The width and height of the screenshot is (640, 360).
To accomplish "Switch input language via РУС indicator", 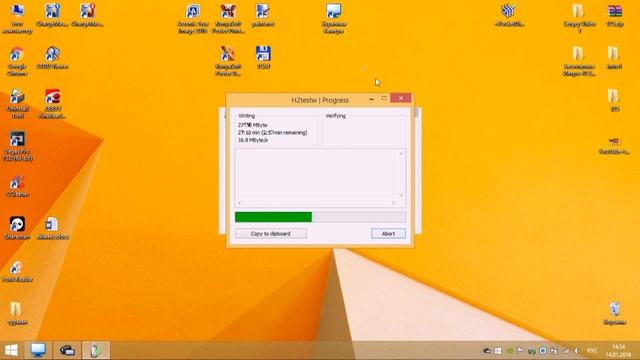I will tap(592, 351).
